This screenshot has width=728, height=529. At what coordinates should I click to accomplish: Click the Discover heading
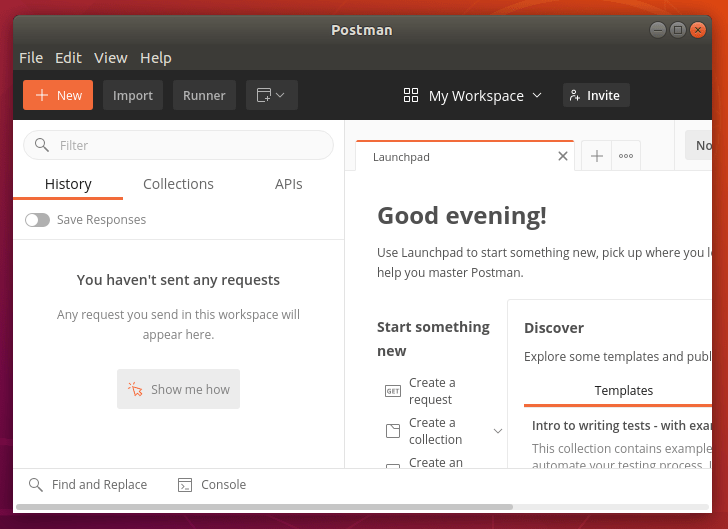tap(554, 328)
